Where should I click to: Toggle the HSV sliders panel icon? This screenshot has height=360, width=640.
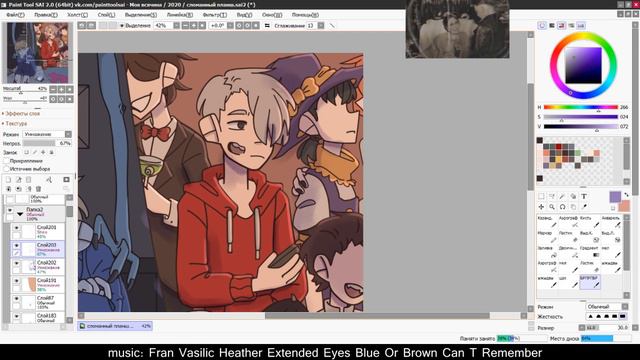point(562,26)
